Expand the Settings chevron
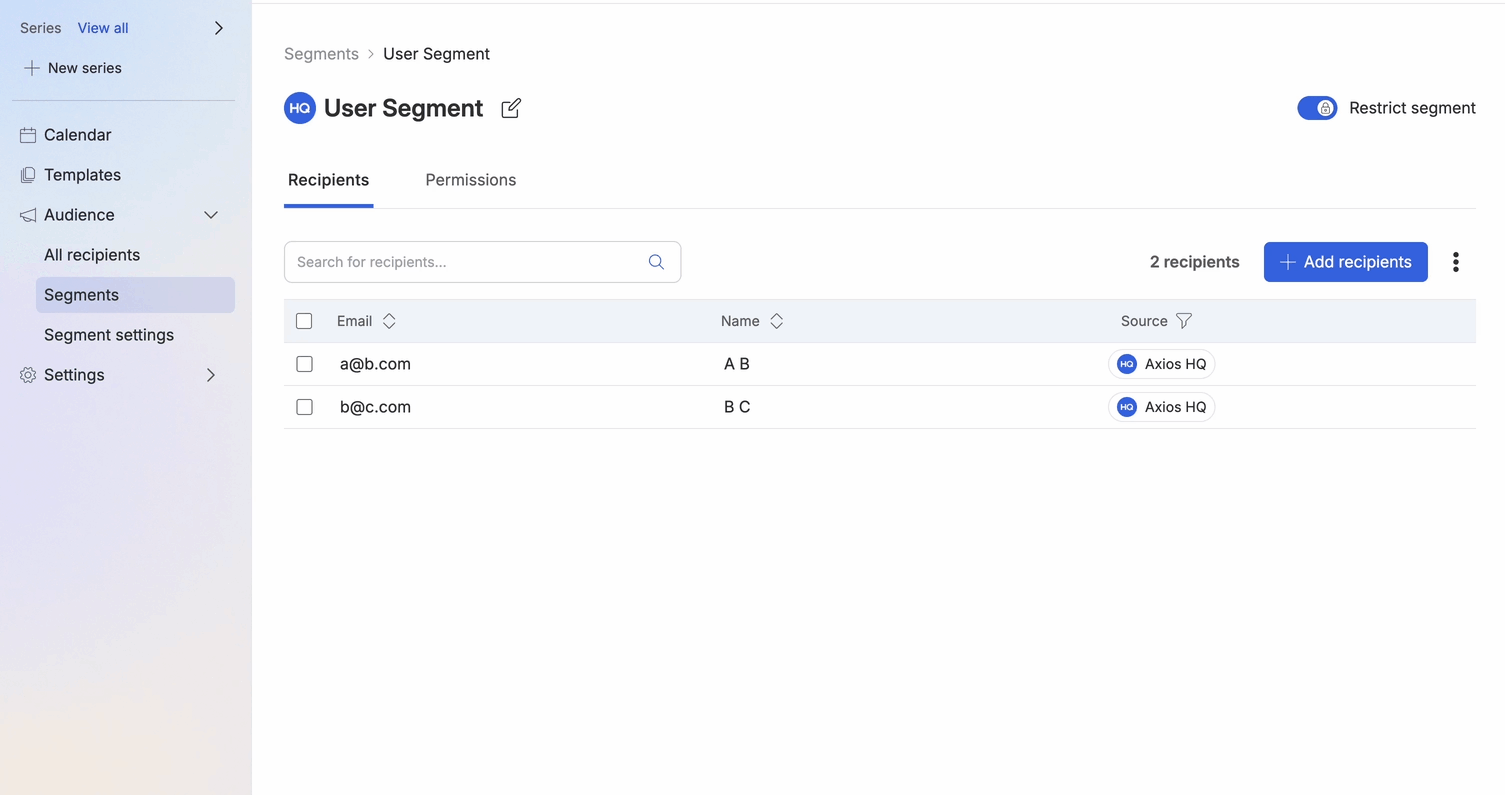 (211, 375)
